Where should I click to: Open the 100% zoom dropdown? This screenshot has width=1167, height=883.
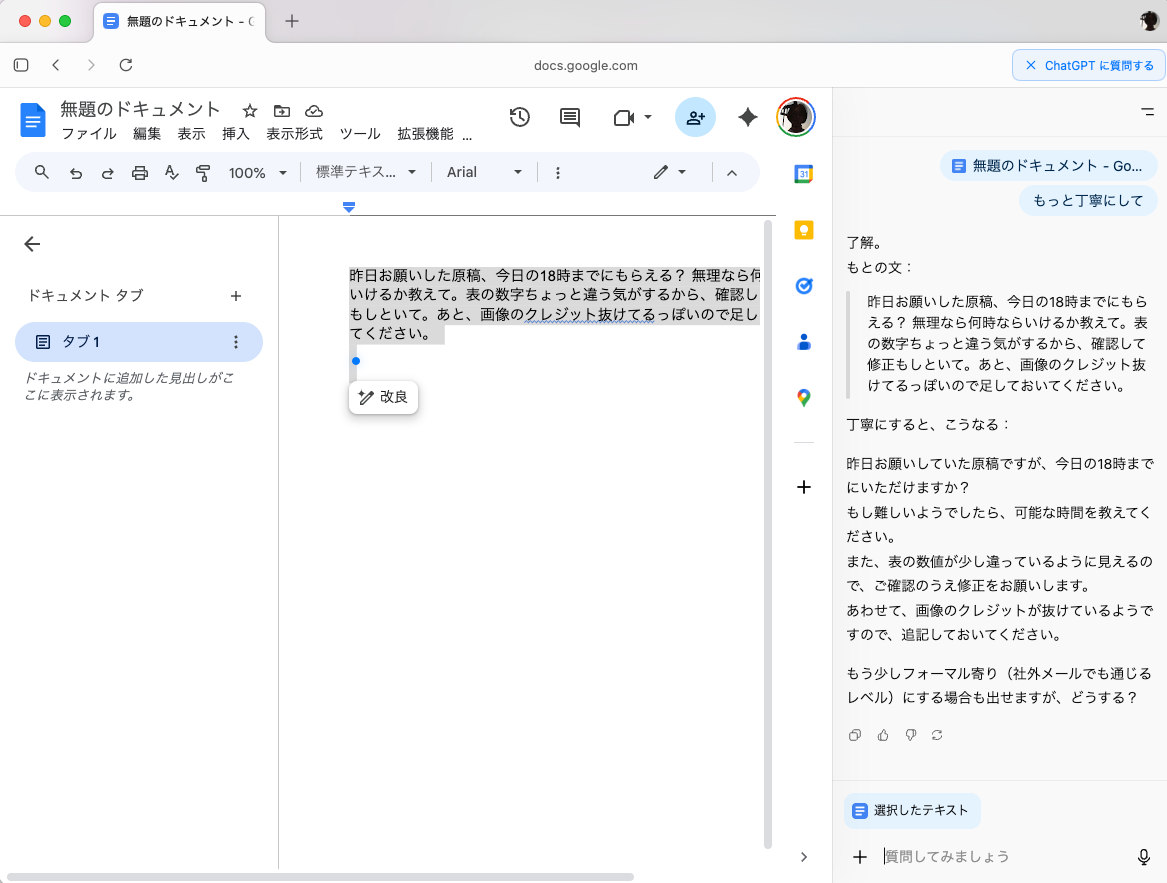(x=257, y=172)
